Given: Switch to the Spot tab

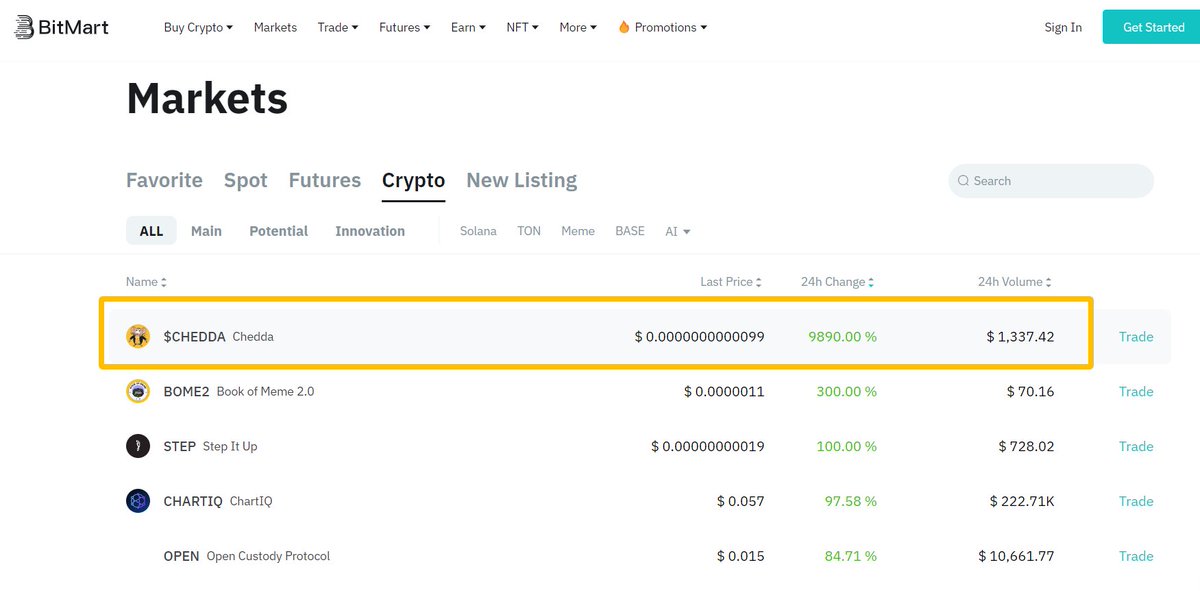Looking at the screenshot, I should [246, 180].
